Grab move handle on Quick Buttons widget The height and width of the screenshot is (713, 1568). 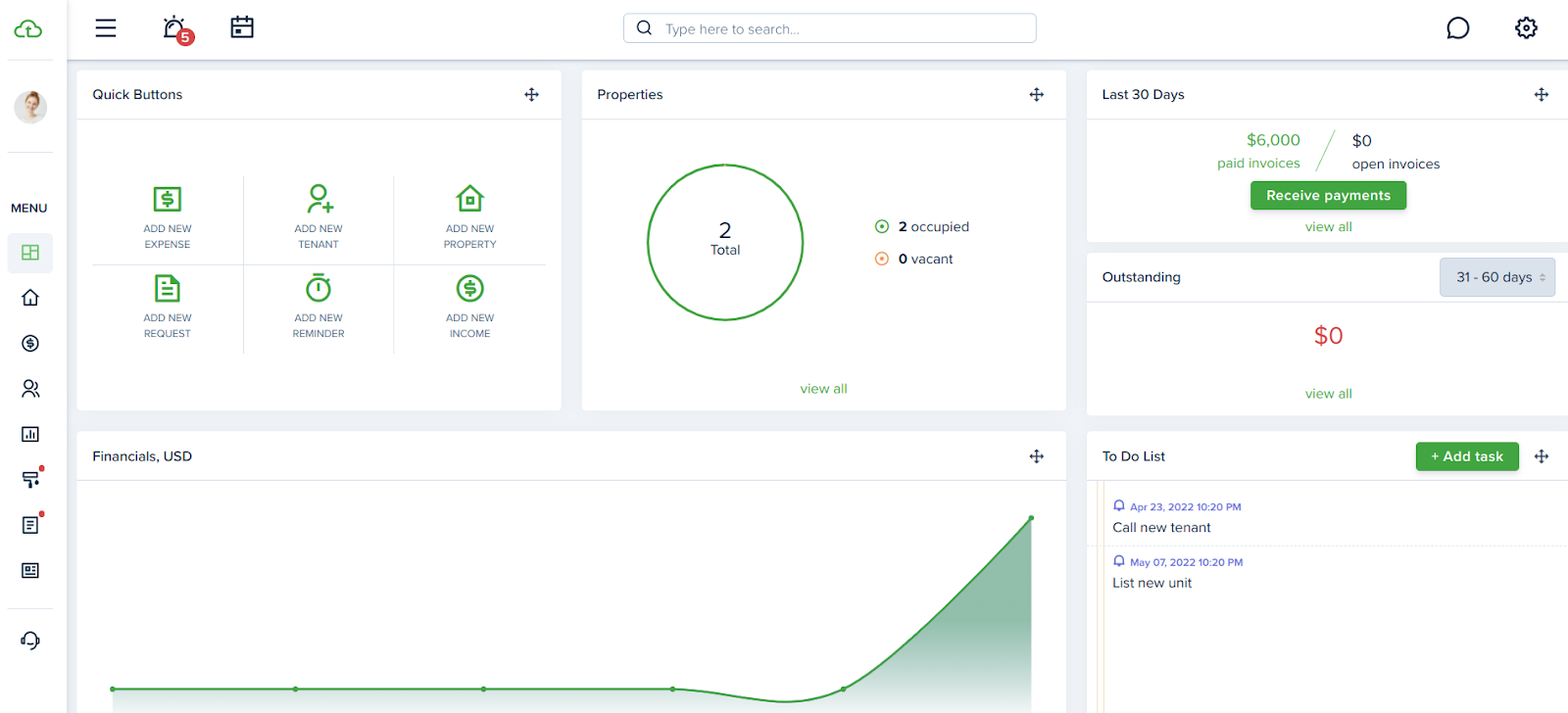click(532, 95)
